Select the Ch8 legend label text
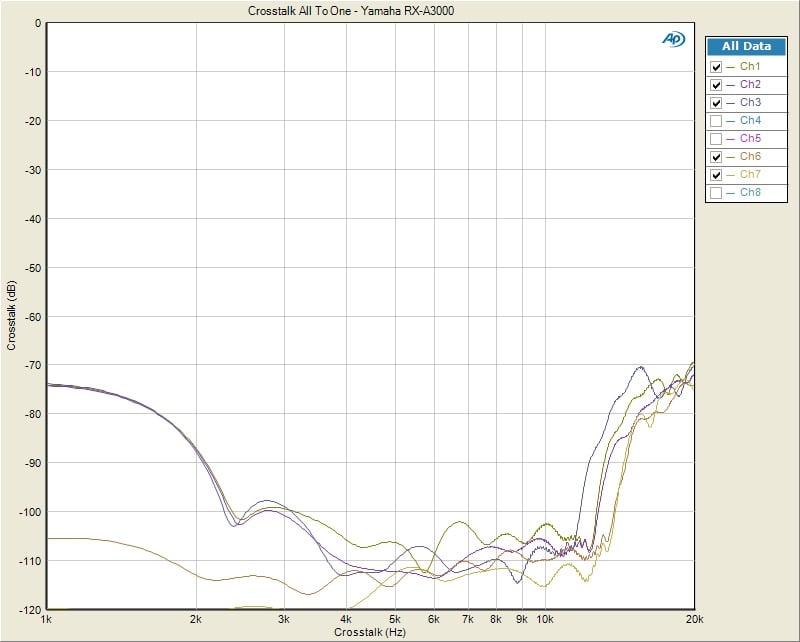The height and width of the screenshot is (642, 800). tap(750, 193)
